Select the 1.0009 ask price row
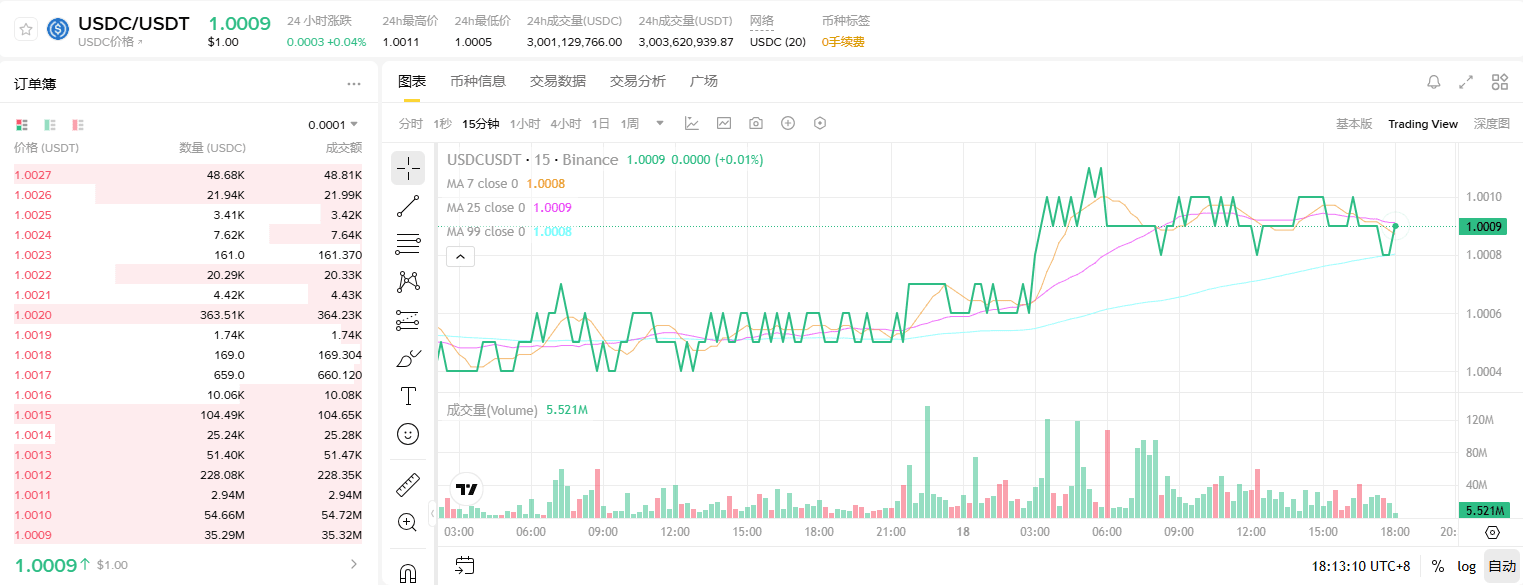The width and height of the screenshot is (1523, 585). [x=188, y=535]
